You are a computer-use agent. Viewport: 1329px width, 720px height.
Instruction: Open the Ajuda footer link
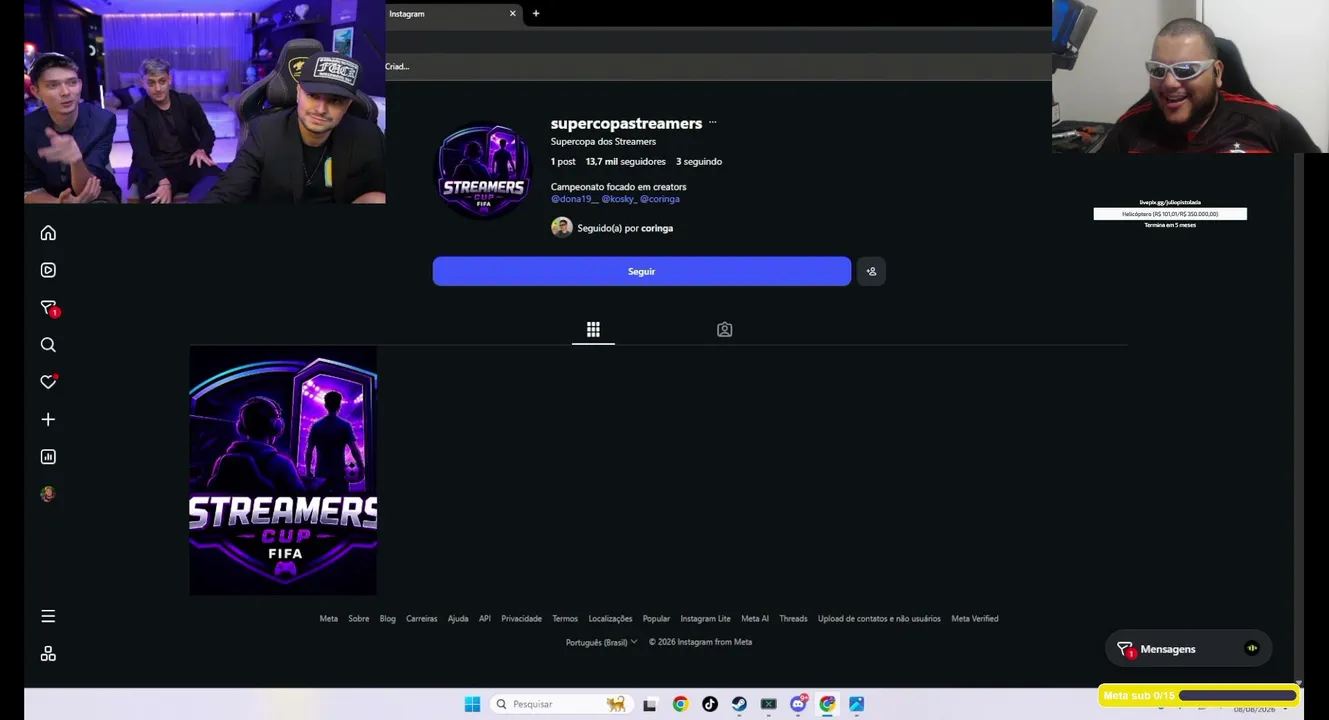[x=458, y=619]
